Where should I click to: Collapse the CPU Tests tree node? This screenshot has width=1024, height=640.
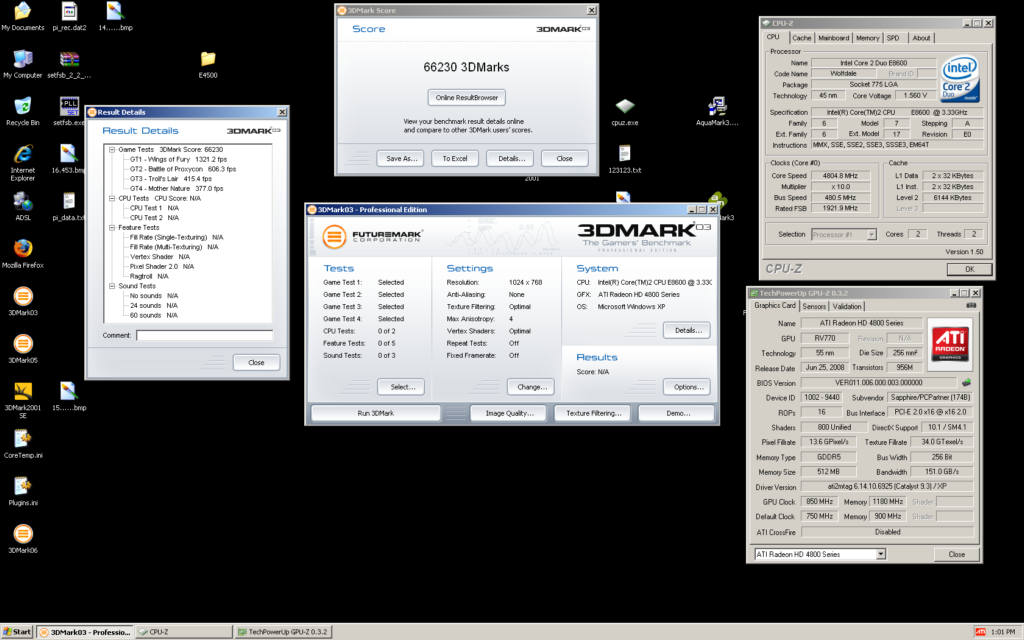click(112, 199)
